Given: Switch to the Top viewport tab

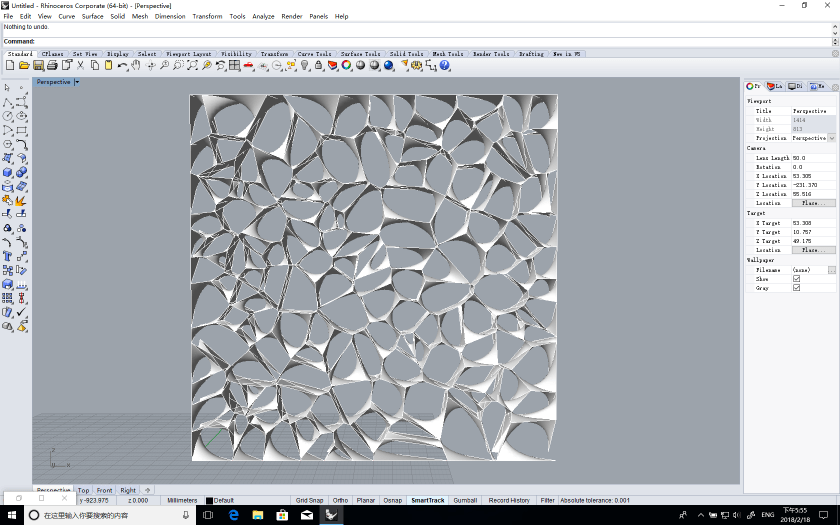Looking at the screenshot, I should click(x=83, y=490).
